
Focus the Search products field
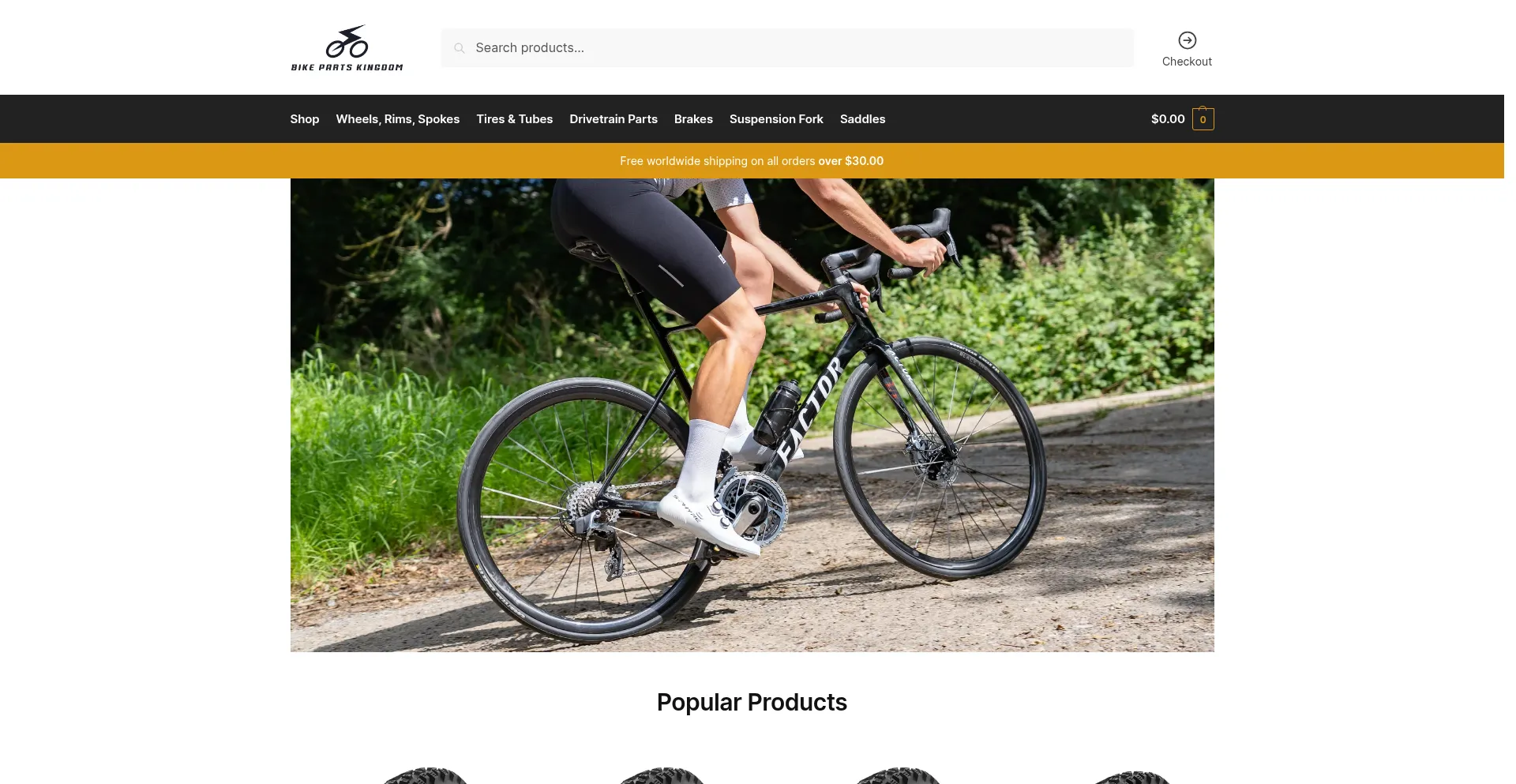point(787,48)
